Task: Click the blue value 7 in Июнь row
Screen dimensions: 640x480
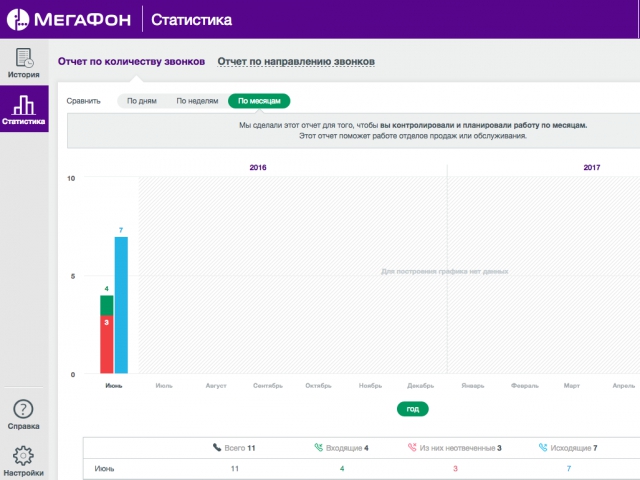Action: [569, 469]
